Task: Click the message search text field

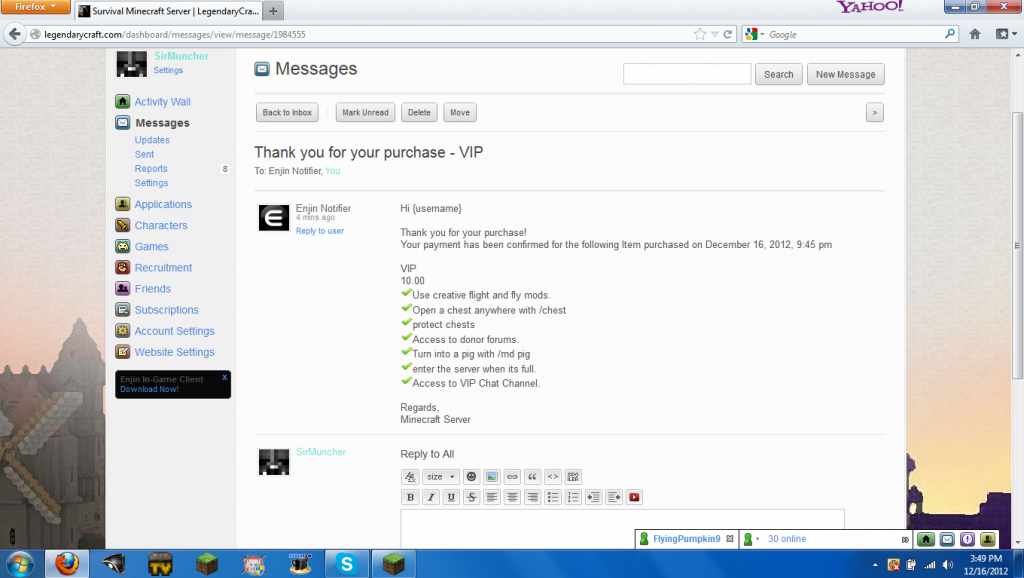Action: (686, 74)
